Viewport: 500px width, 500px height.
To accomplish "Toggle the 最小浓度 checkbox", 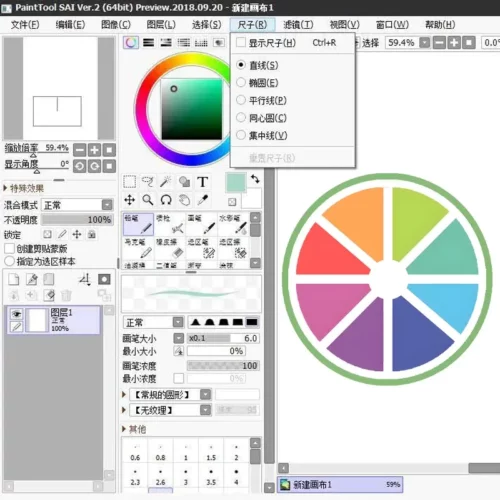I will 179,378.
